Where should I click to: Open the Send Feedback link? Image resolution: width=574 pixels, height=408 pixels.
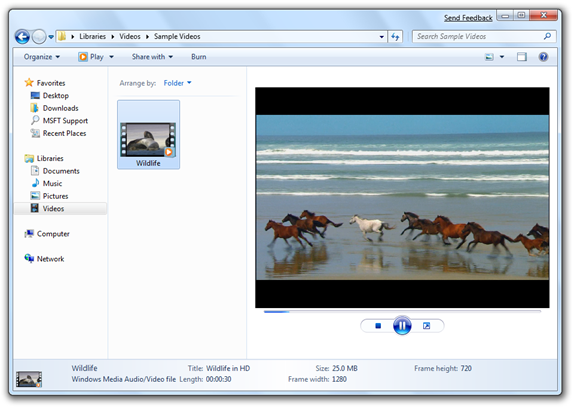coord(468,18)
